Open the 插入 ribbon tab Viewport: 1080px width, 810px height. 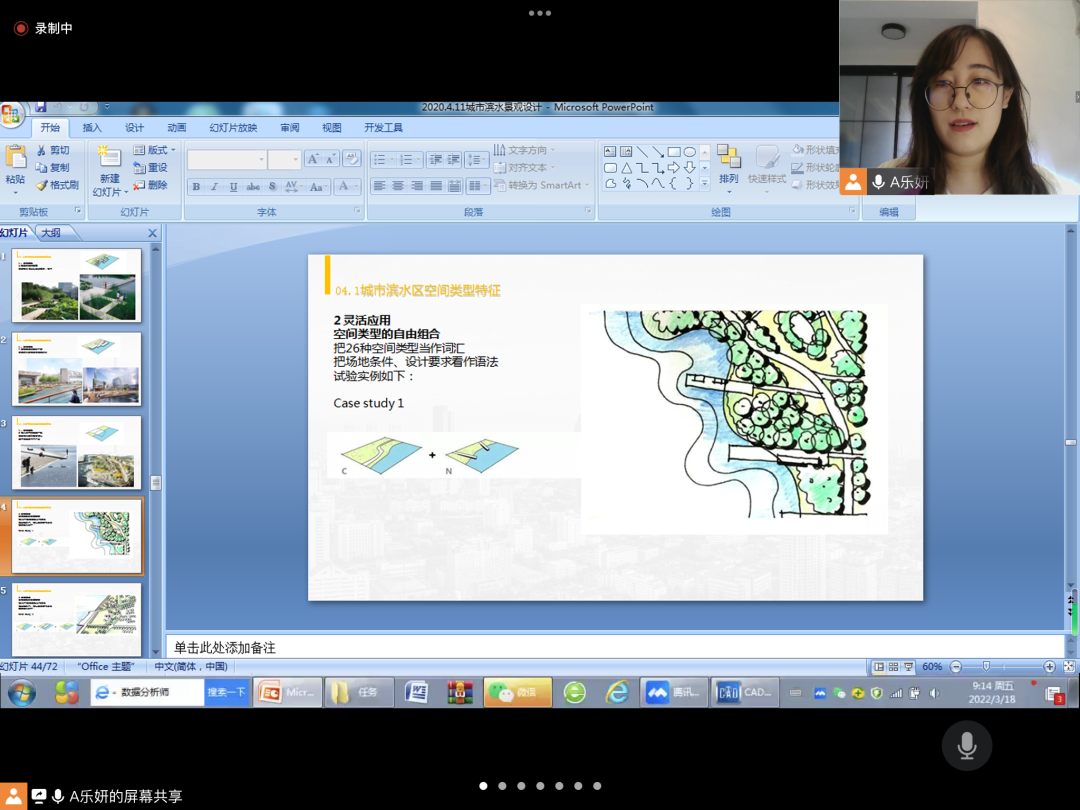click(x=92, y=127)
